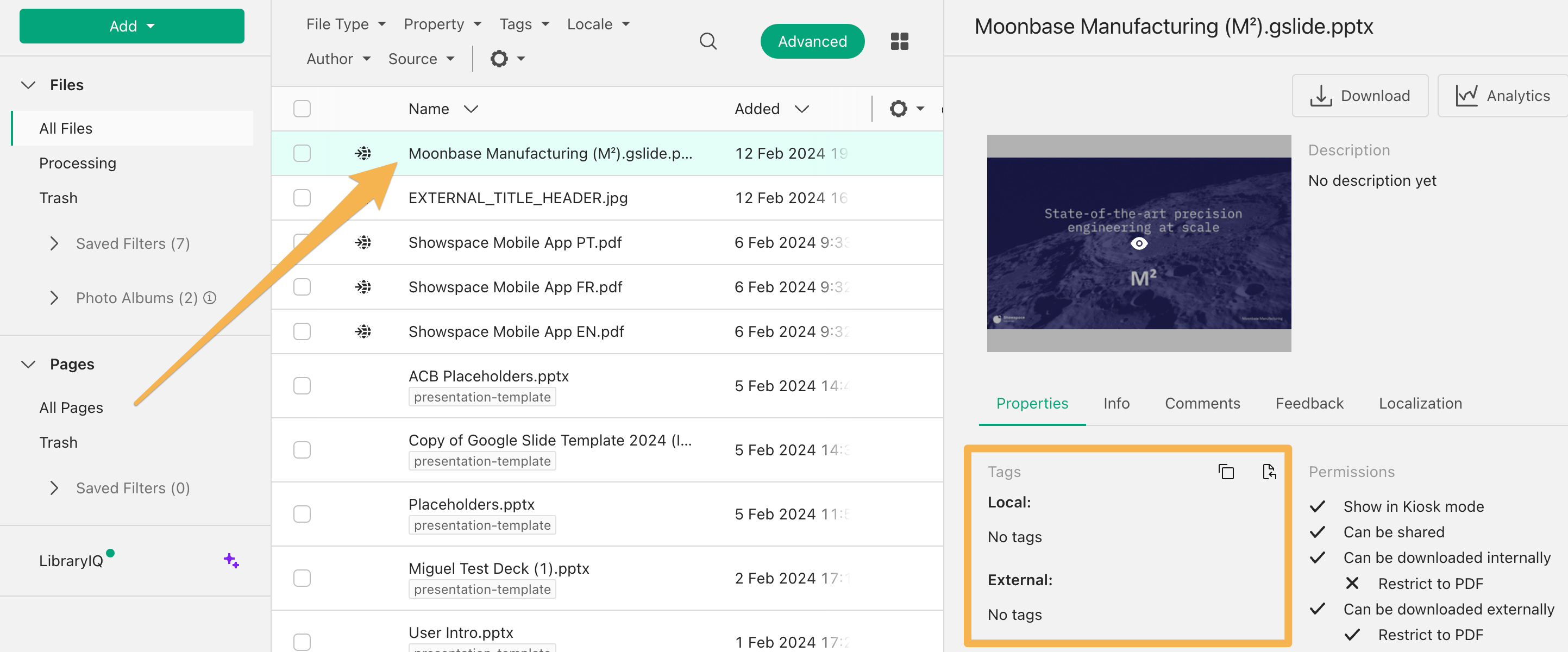This screenshot has width=1568, height=652.
Task: Switch to Properties tab
Action: pyautogui.click(x=1032, y=403)
